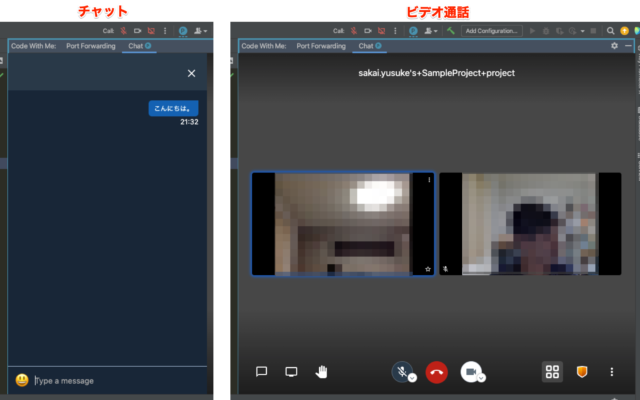Select Port Forwarding tab in video panel
The image size is (640, 400).
321,46
